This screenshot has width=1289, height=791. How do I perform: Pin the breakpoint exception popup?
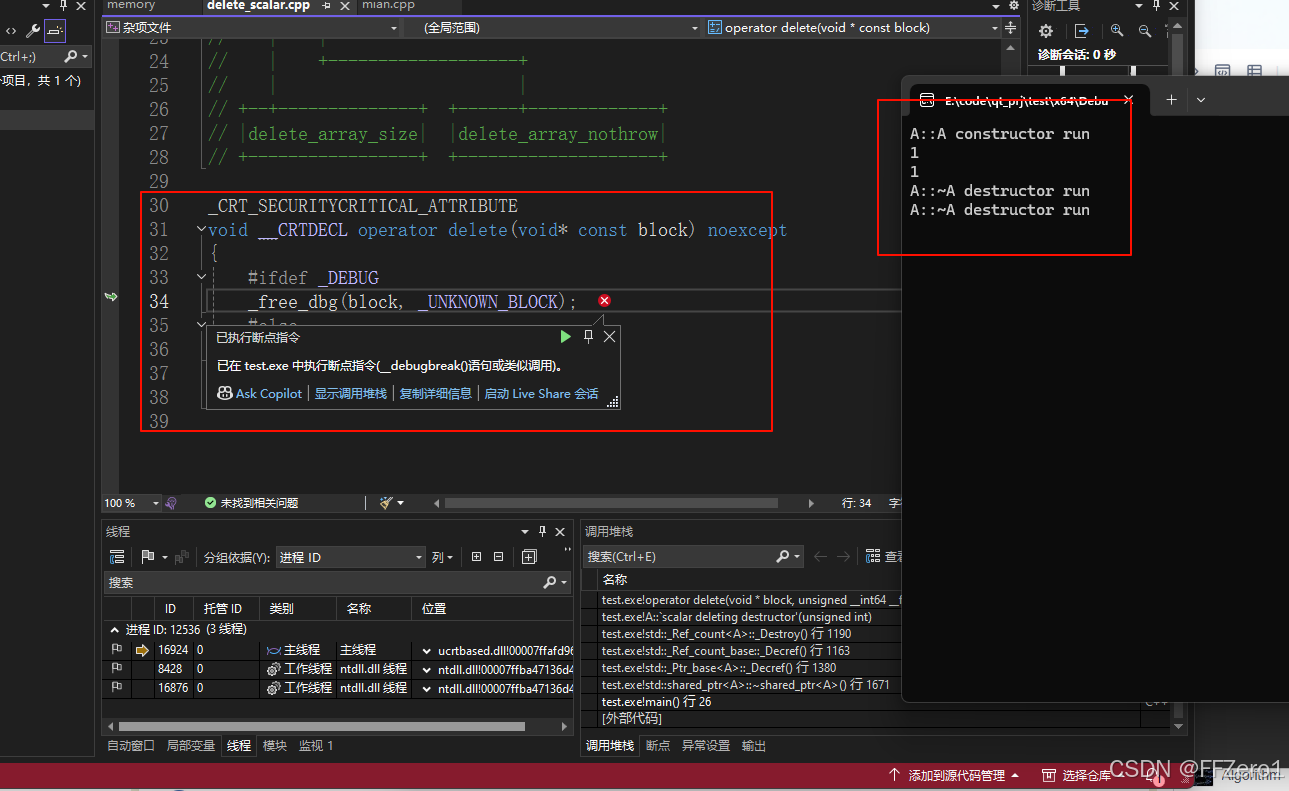pos(588,337)
